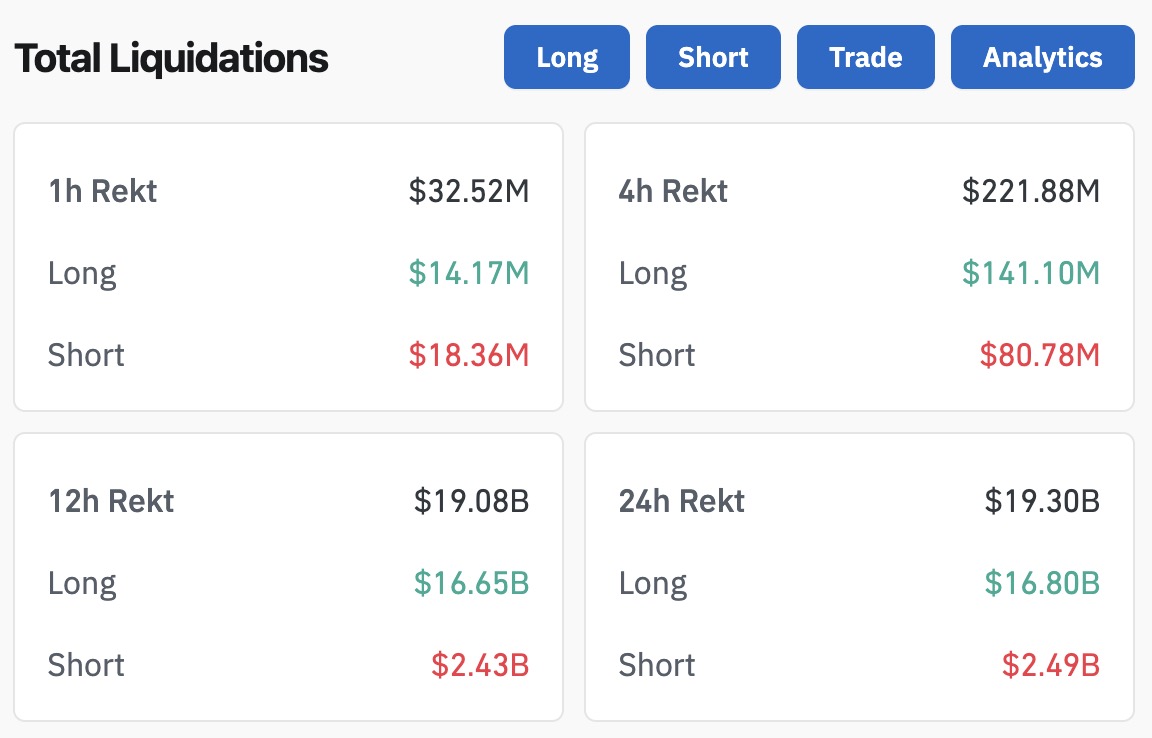This screenshot has height=738, width=1152.
Task: Click the red $18.36M short value
Action: [x=468, y=355]
